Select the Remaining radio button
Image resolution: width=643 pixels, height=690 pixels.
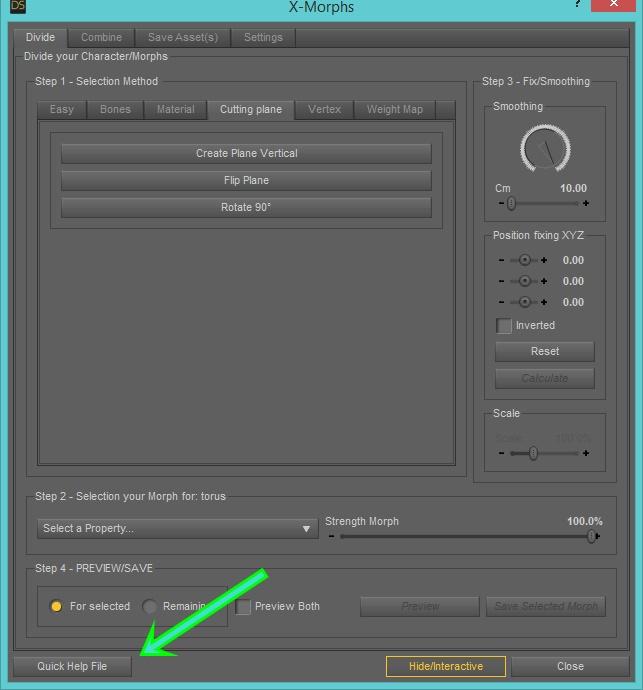point(150,606)
